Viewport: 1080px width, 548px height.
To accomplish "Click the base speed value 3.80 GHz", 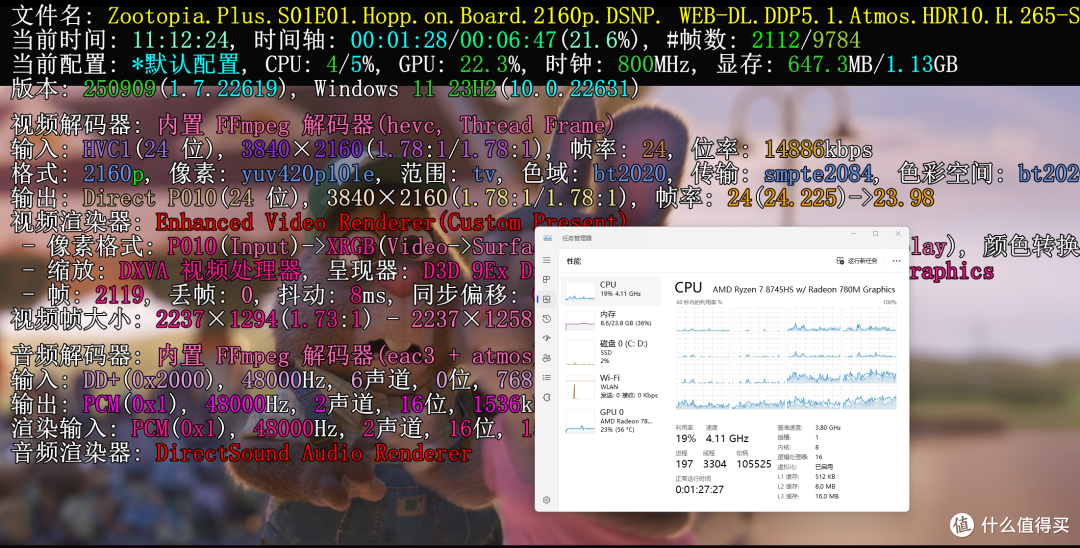I will click(x=827, y=428).
